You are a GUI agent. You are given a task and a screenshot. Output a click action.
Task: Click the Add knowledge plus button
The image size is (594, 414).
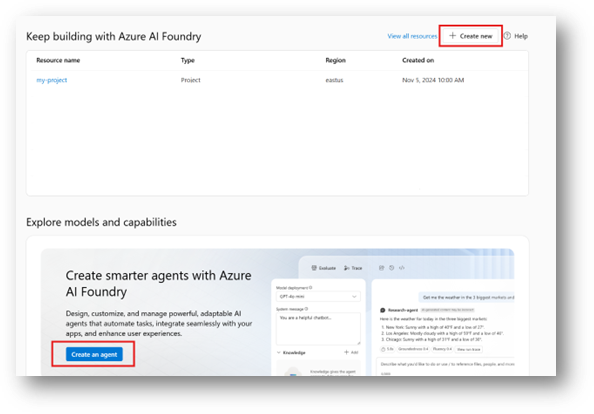tap(351, 352)
